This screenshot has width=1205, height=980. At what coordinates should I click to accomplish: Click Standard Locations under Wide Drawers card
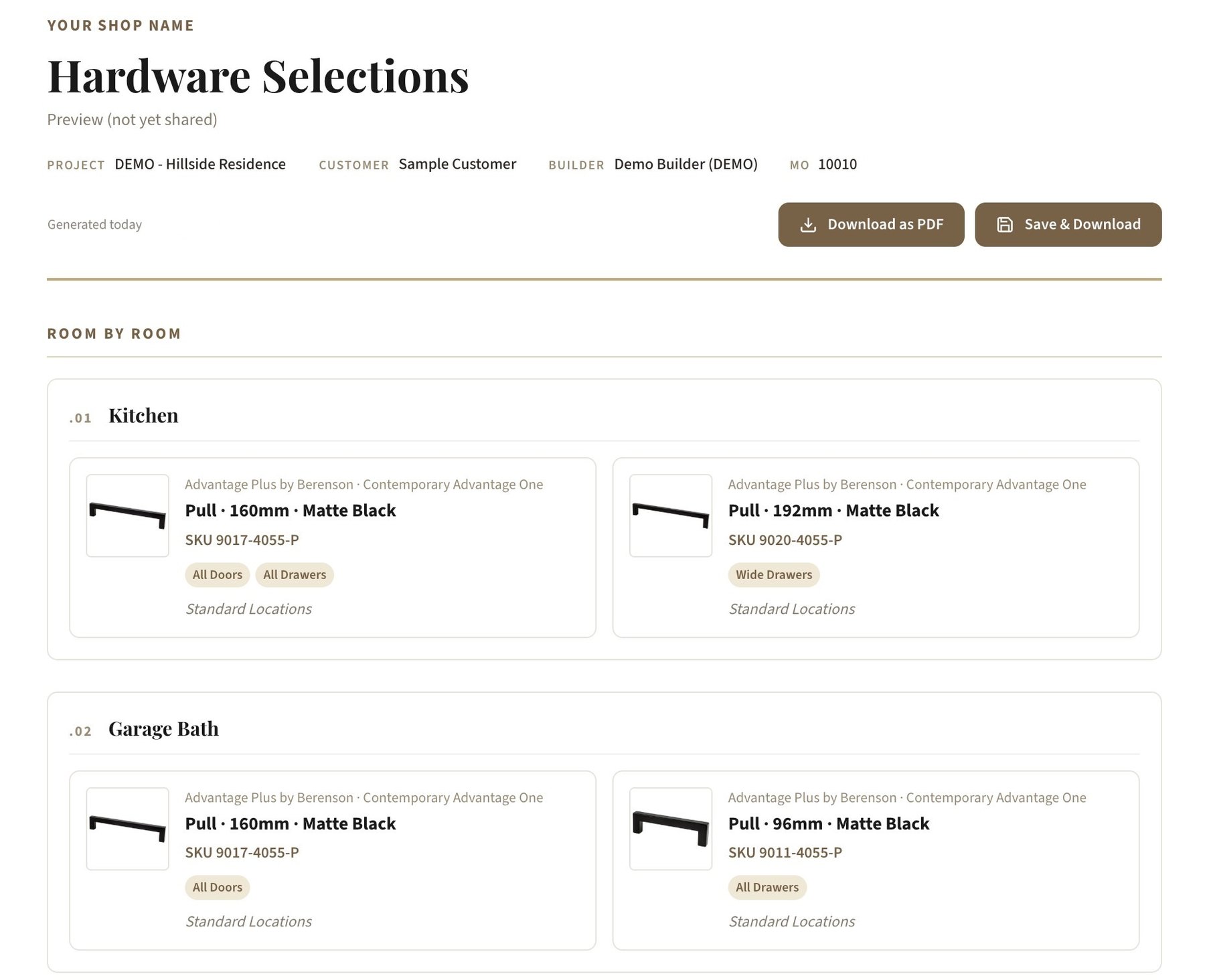(x=791, y=609)
